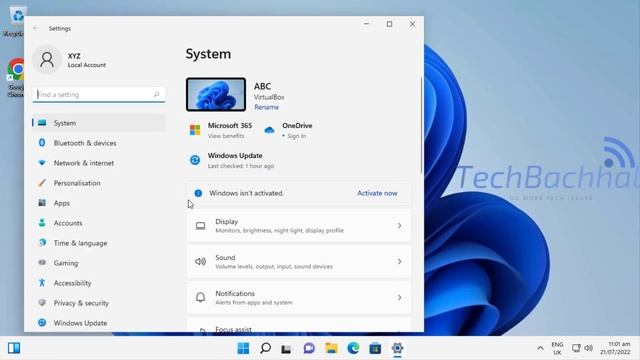Click the Network & internet wifi icon

(42, 163)
